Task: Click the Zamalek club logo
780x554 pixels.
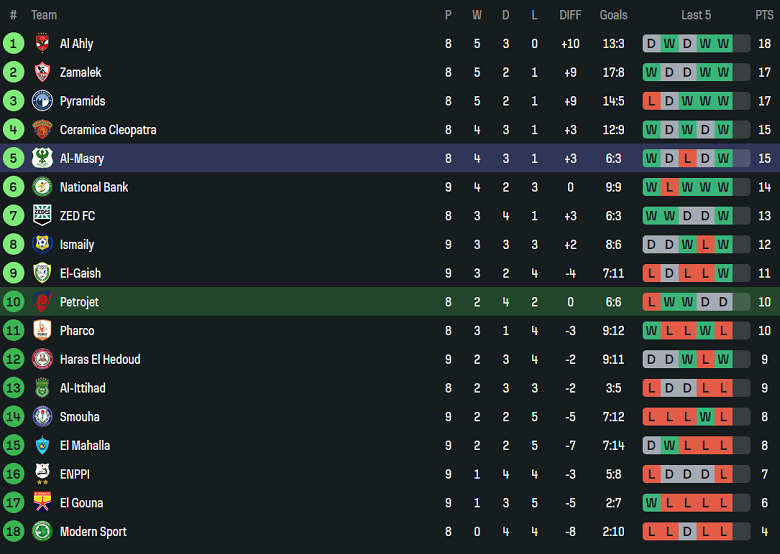Action: [42, 72]
